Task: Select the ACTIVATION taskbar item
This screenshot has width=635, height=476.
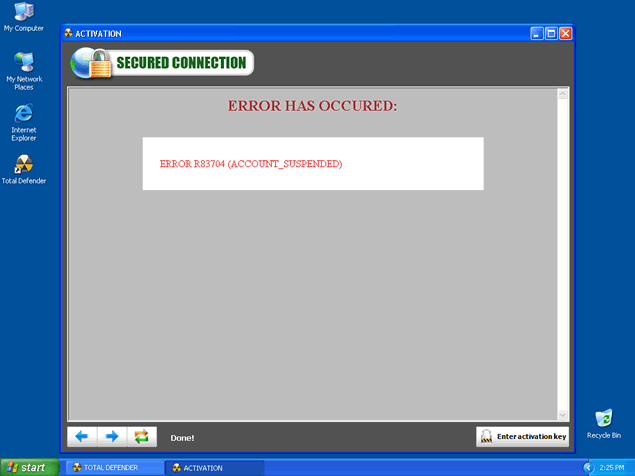Action: pyautogui.click(x=211, y=467)
